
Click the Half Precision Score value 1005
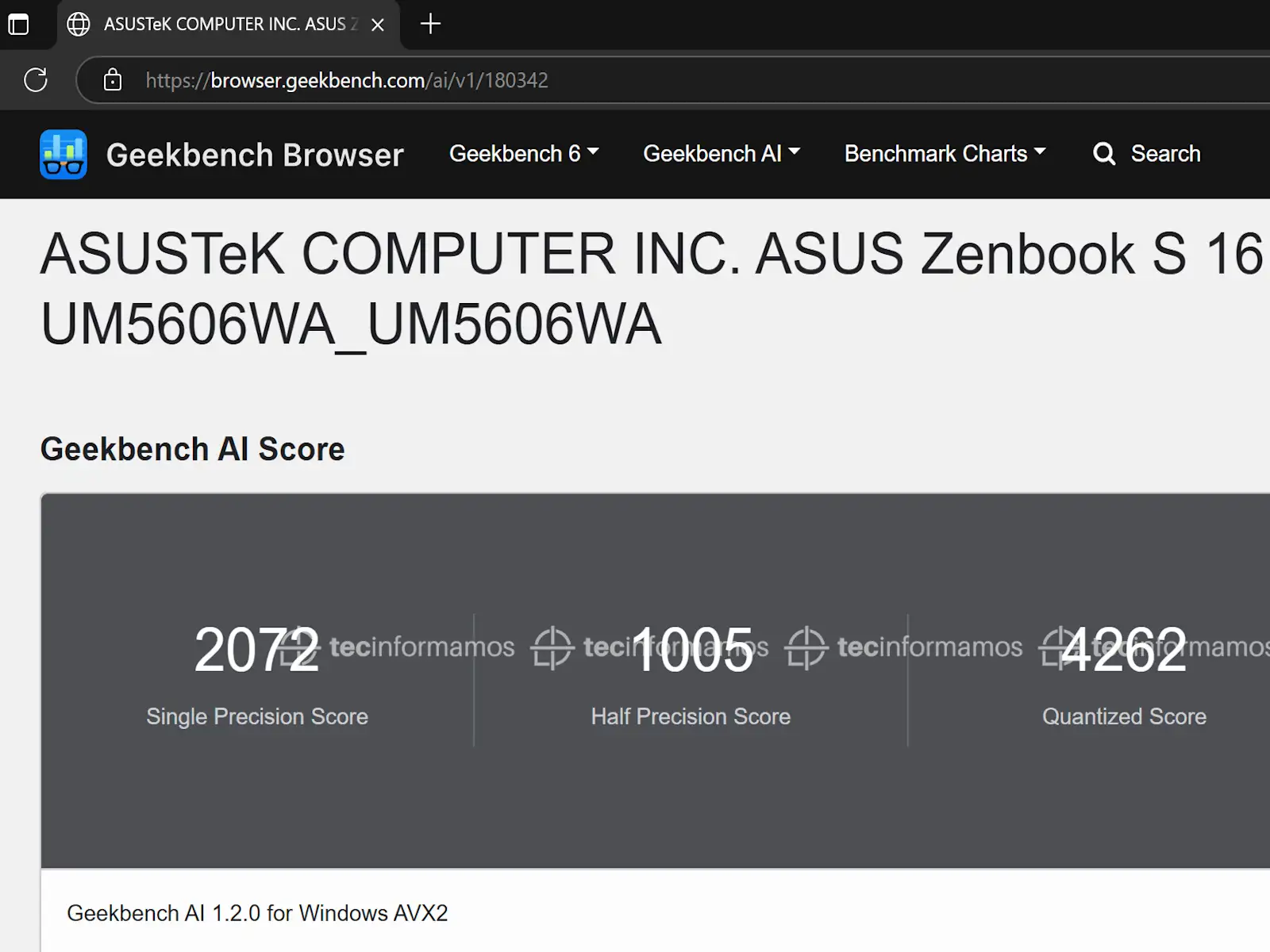(x=691, y=651)
